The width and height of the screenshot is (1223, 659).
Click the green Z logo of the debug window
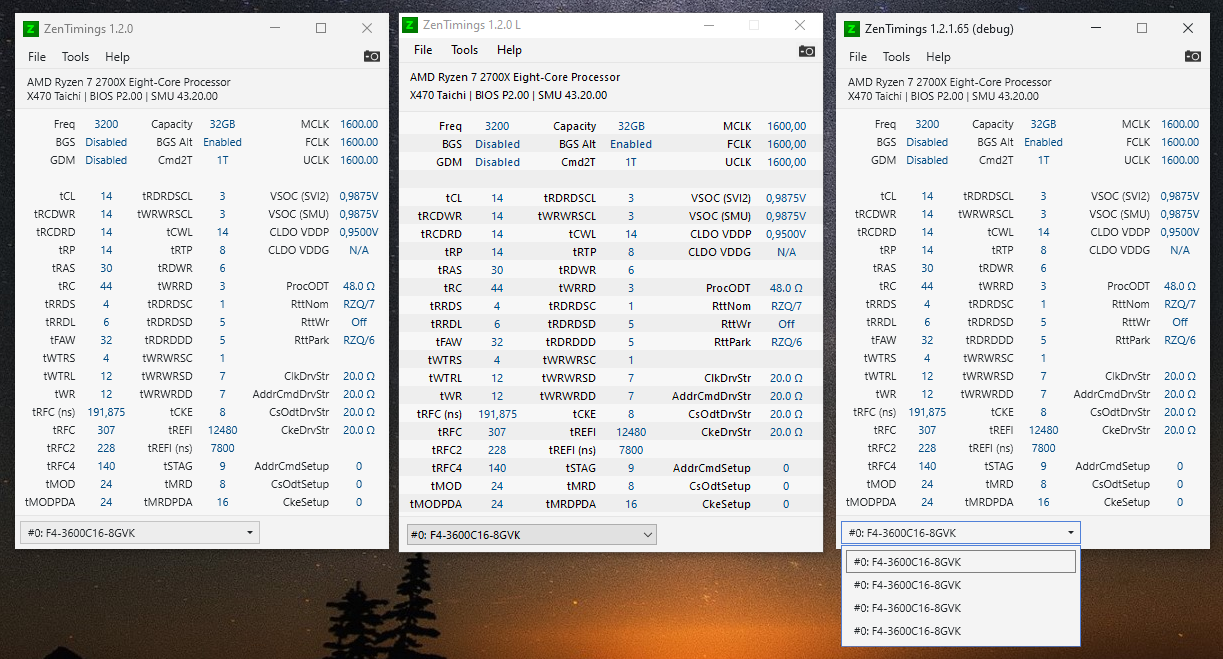(x=853, y=29)
